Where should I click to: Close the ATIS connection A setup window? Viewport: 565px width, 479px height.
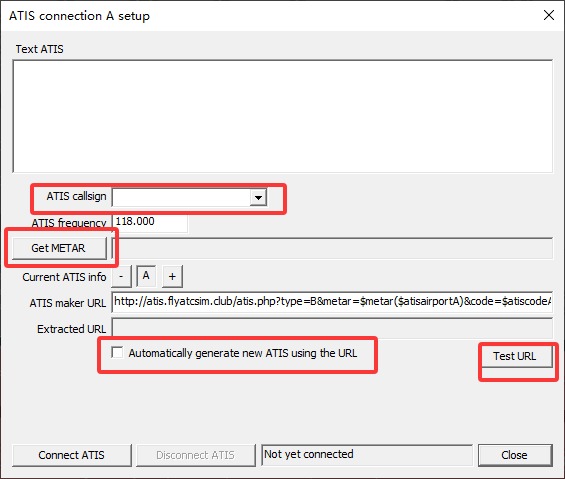(549, 15)
